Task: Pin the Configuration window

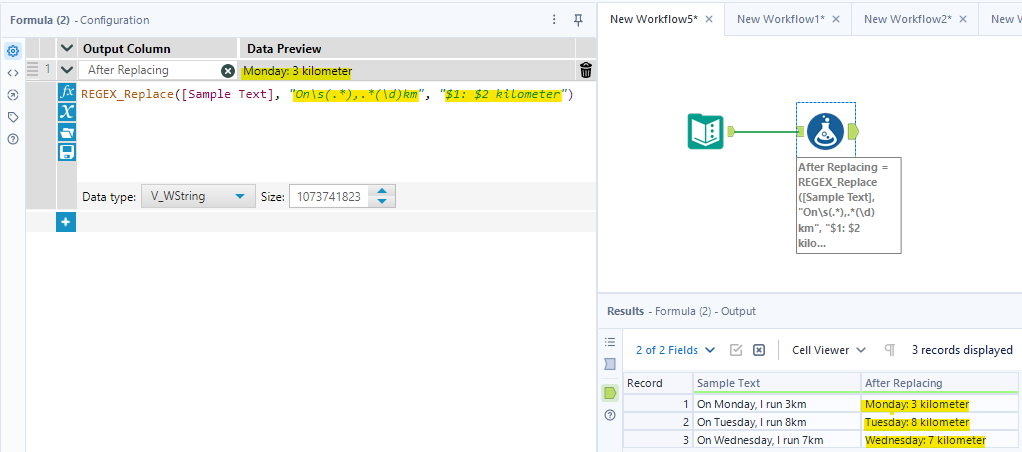Action: (x=578, y=20)
